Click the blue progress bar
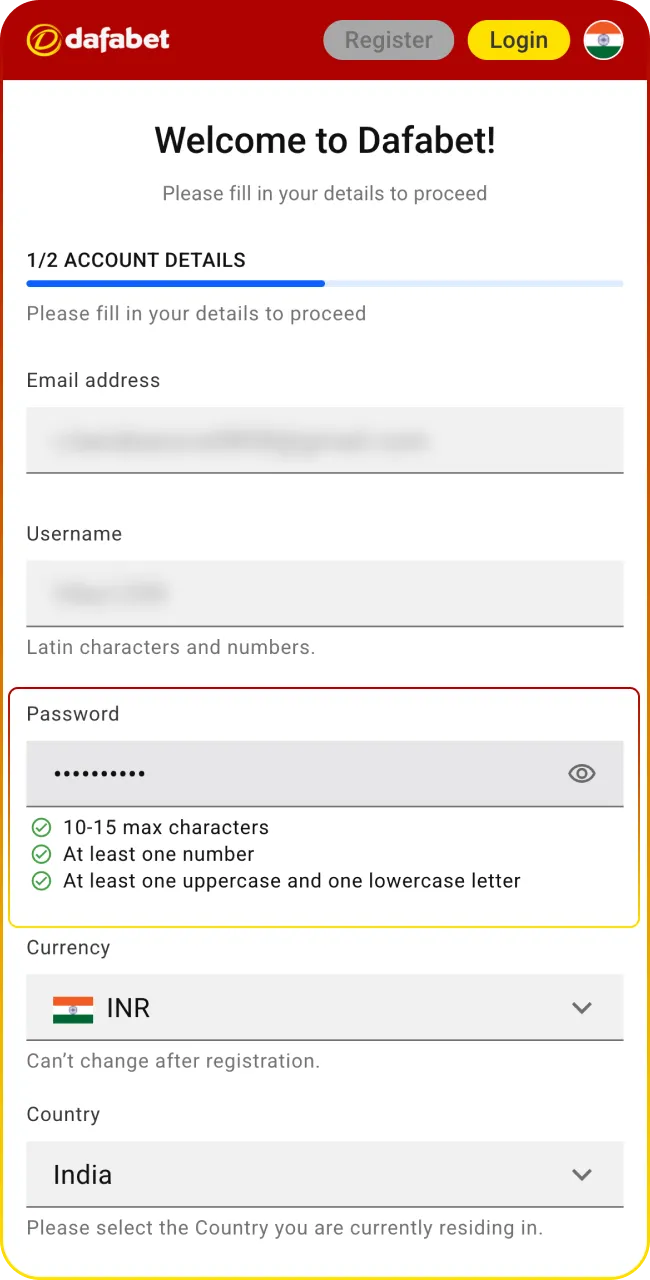The image size is (650, 1280). coord(175,283)
